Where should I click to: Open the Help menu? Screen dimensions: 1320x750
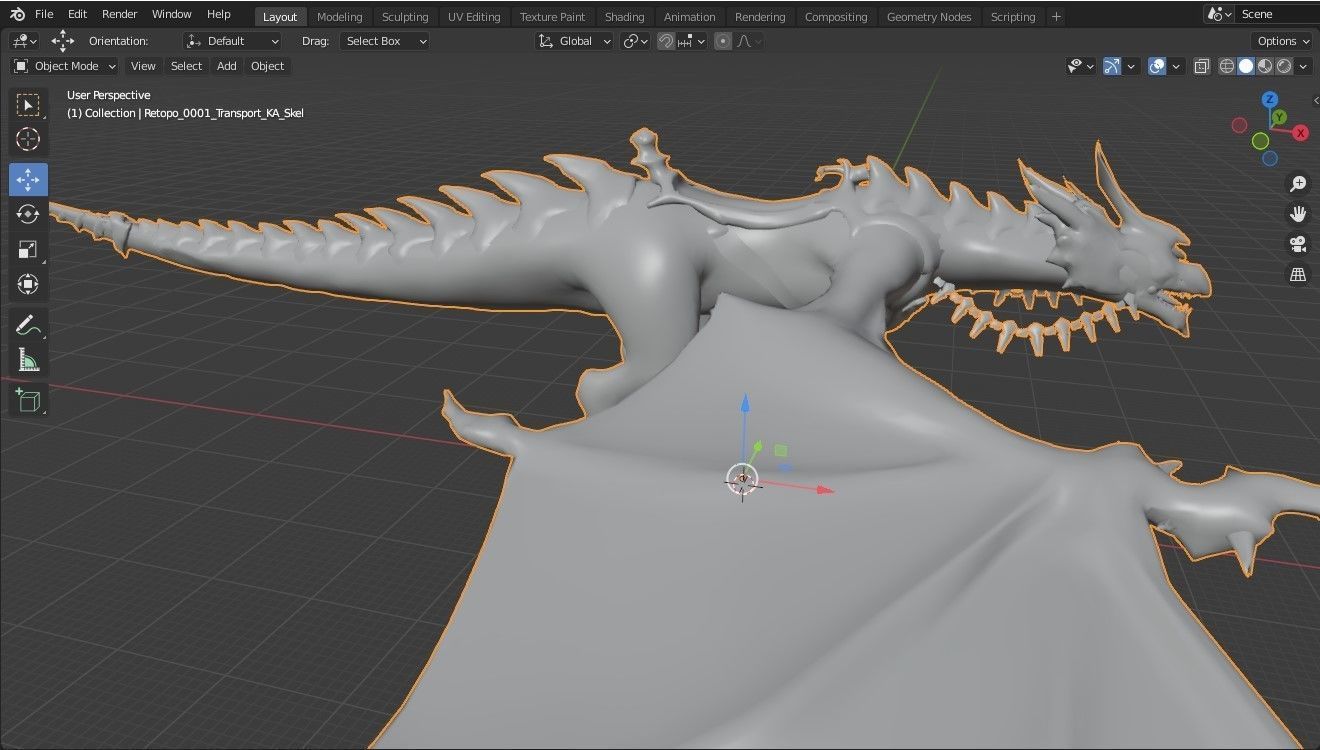(218, 14)
